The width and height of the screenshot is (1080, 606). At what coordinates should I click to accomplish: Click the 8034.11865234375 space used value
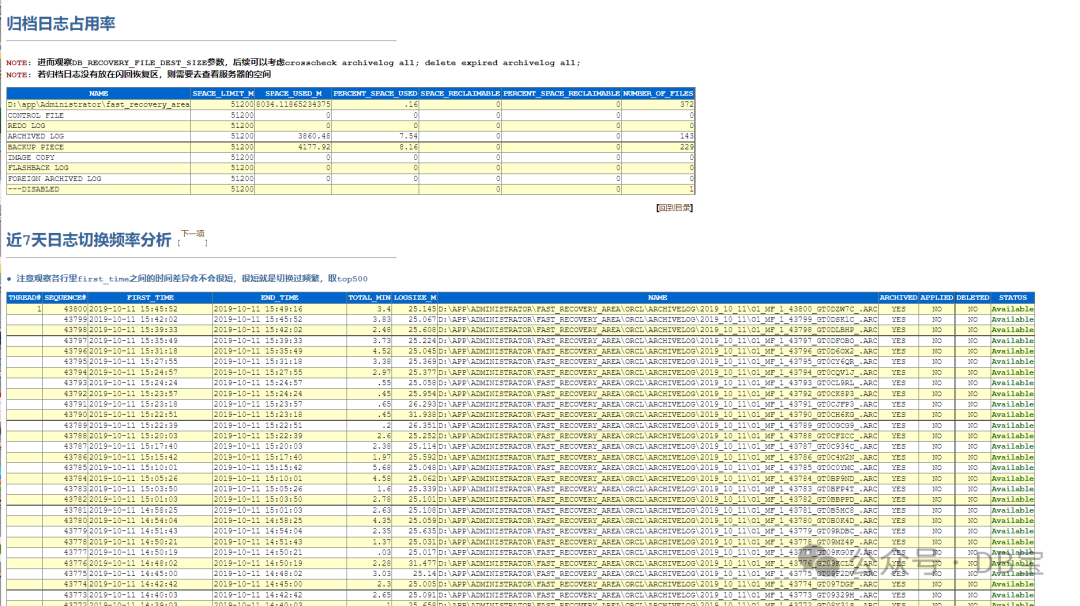293,105
